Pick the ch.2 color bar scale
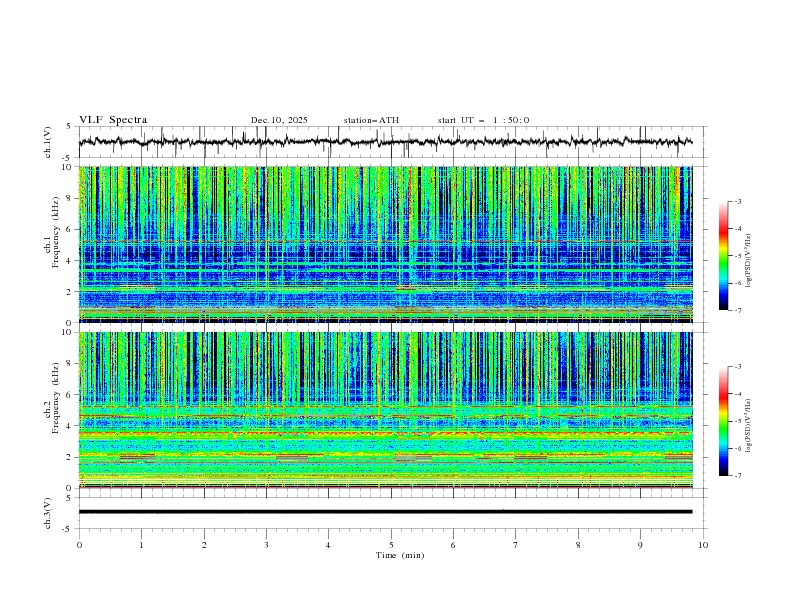This screenshot has width=792, height=612. (x=723, y=421)
